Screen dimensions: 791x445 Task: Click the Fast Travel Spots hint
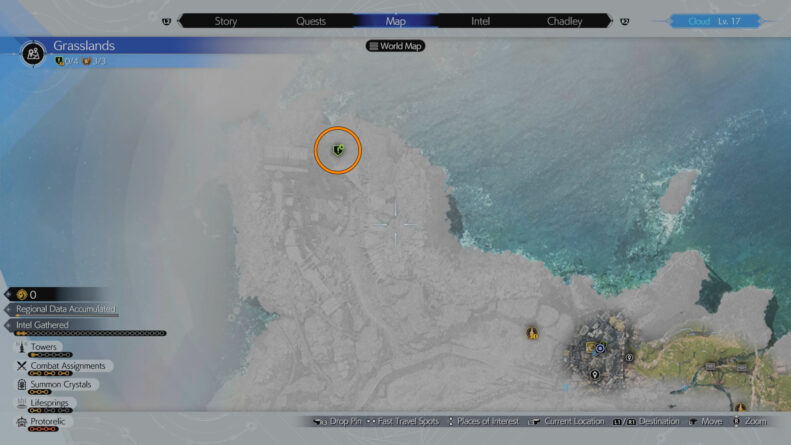403,421
